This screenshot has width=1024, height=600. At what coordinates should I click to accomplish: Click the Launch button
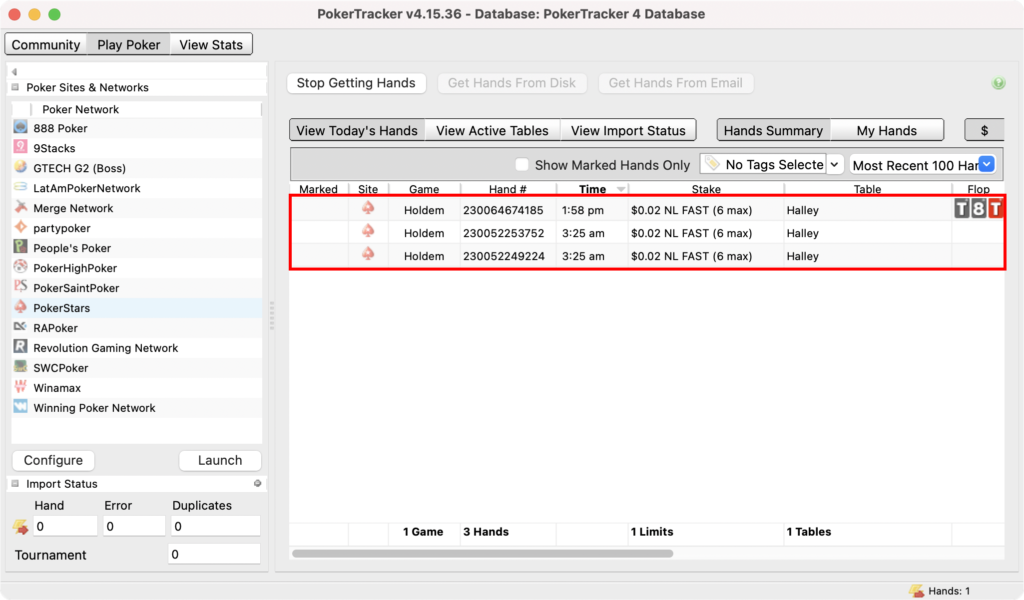tap(220, 460)
